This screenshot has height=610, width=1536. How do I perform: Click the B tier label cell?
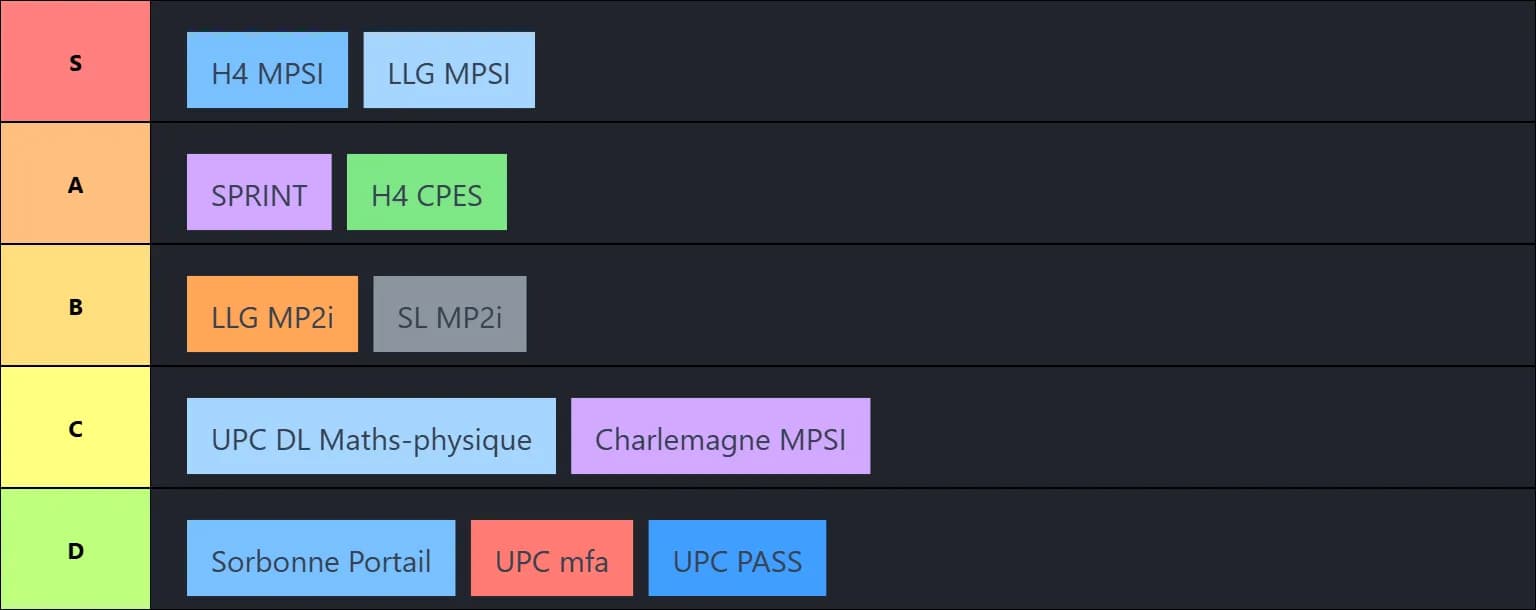point(75,306)
